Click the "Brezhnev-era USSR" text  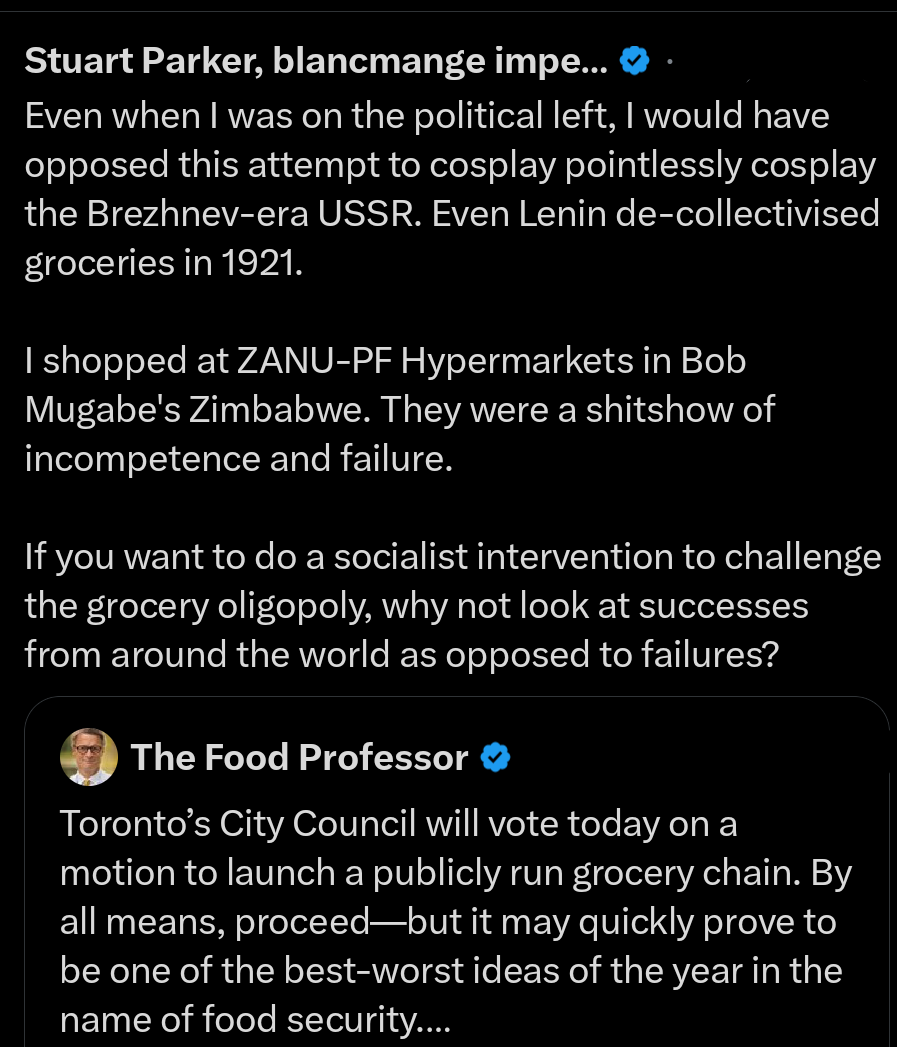262,214
